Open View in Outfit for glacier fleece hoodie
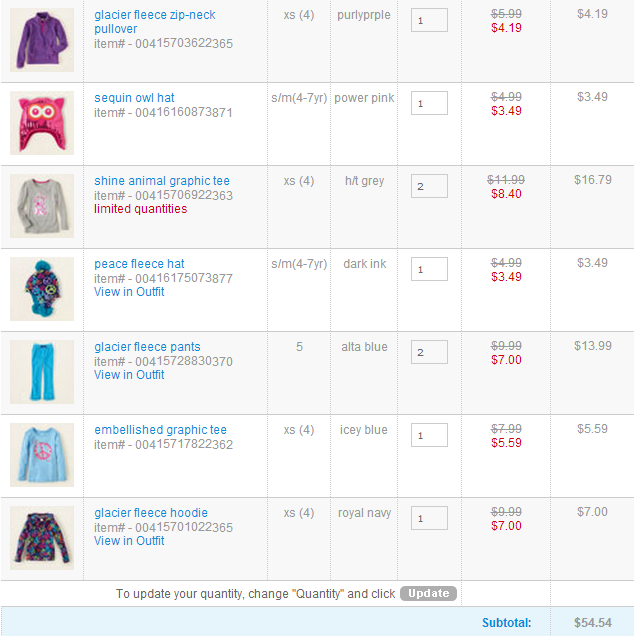 point(129,541)
